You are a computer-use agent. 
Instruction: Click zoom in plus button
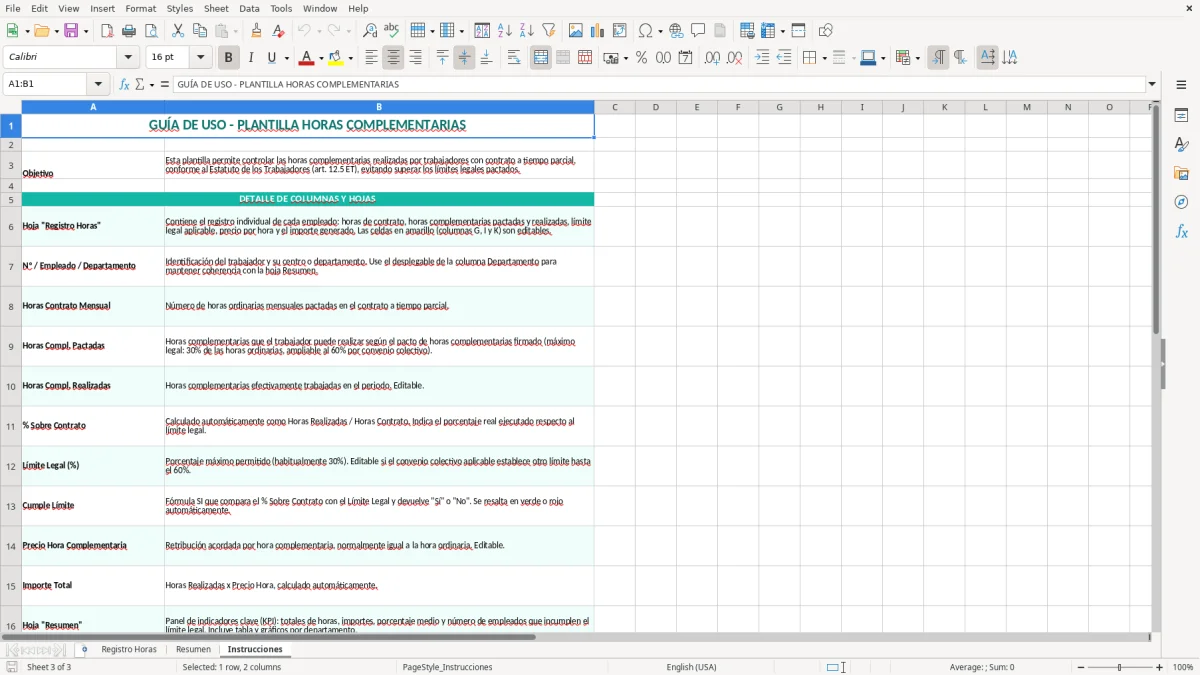[x=1160, y=667]
